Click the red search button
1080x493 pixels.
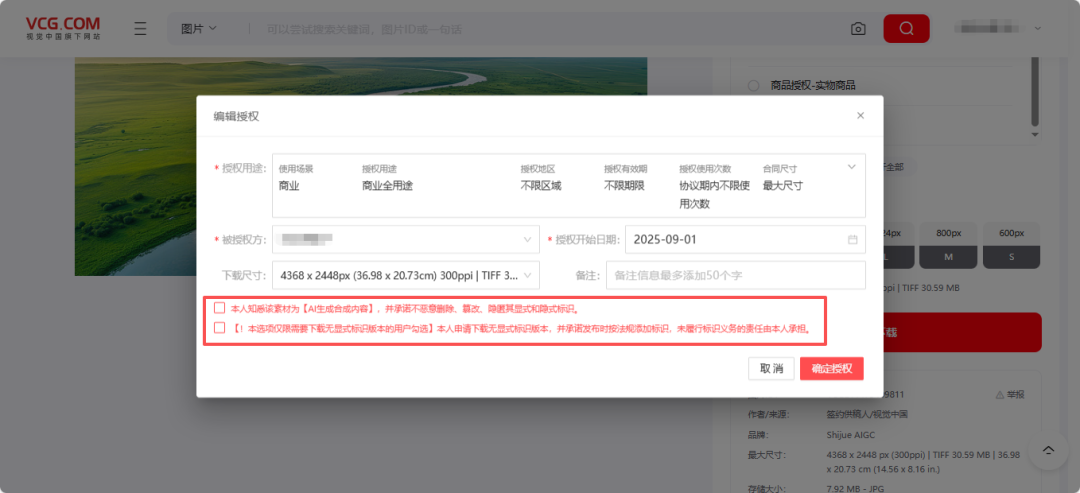[x=906, y=29]
